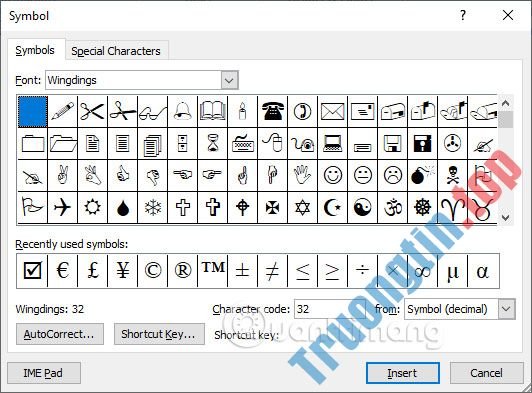Click the IME Pad button
The height and width of the screenshot is (393, 532).
[44, 373]
